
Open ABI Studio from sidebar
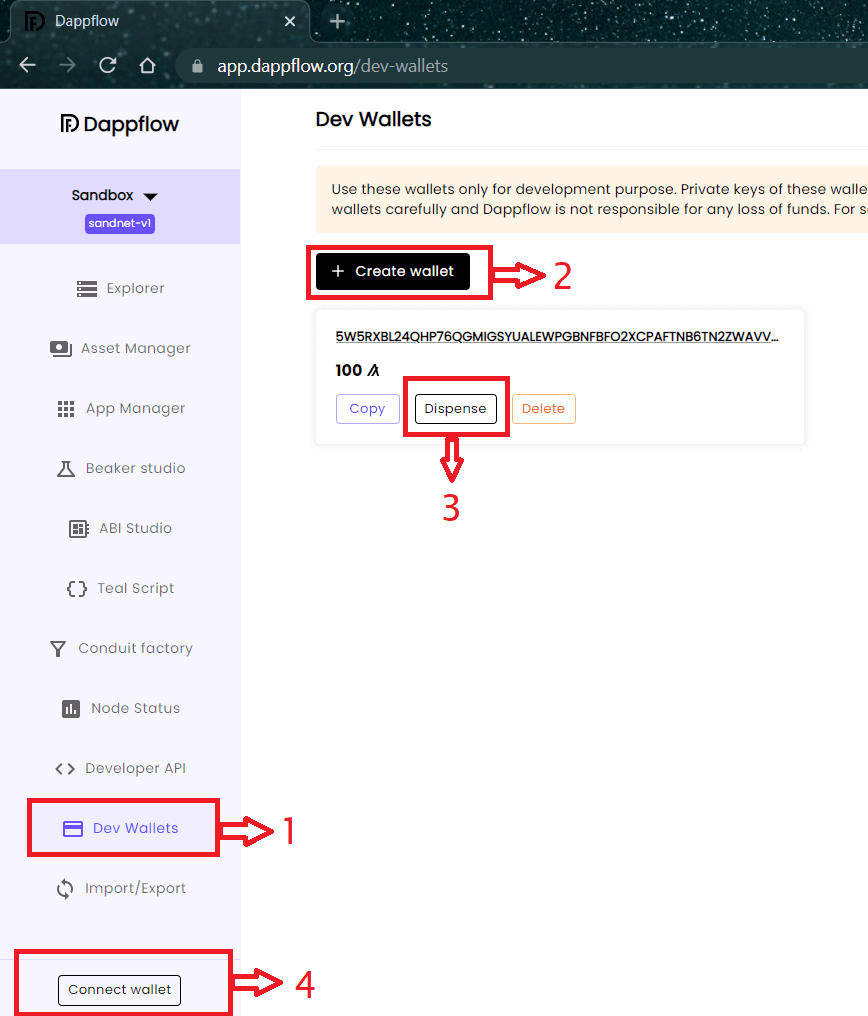coord(135,528)
